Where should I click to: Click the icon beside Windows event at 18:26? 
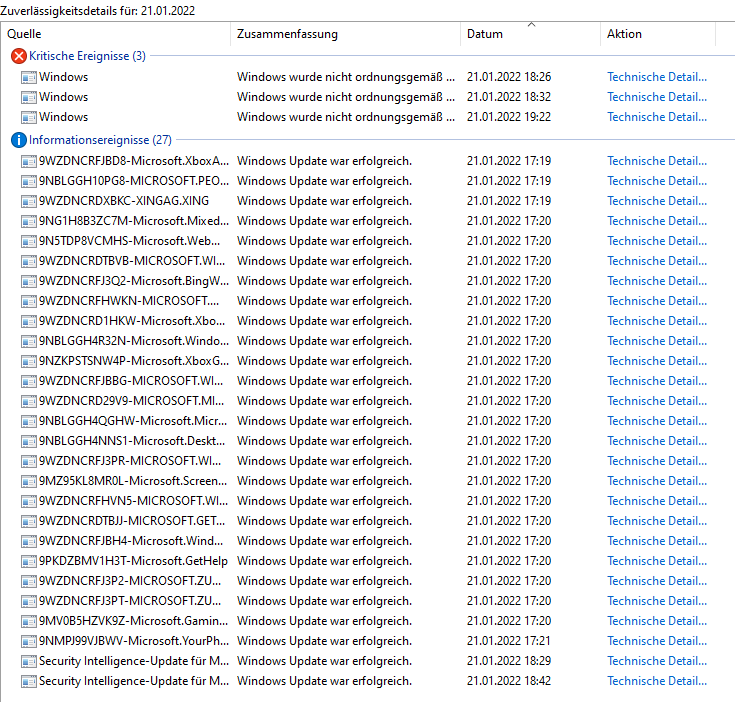point(29,77)
